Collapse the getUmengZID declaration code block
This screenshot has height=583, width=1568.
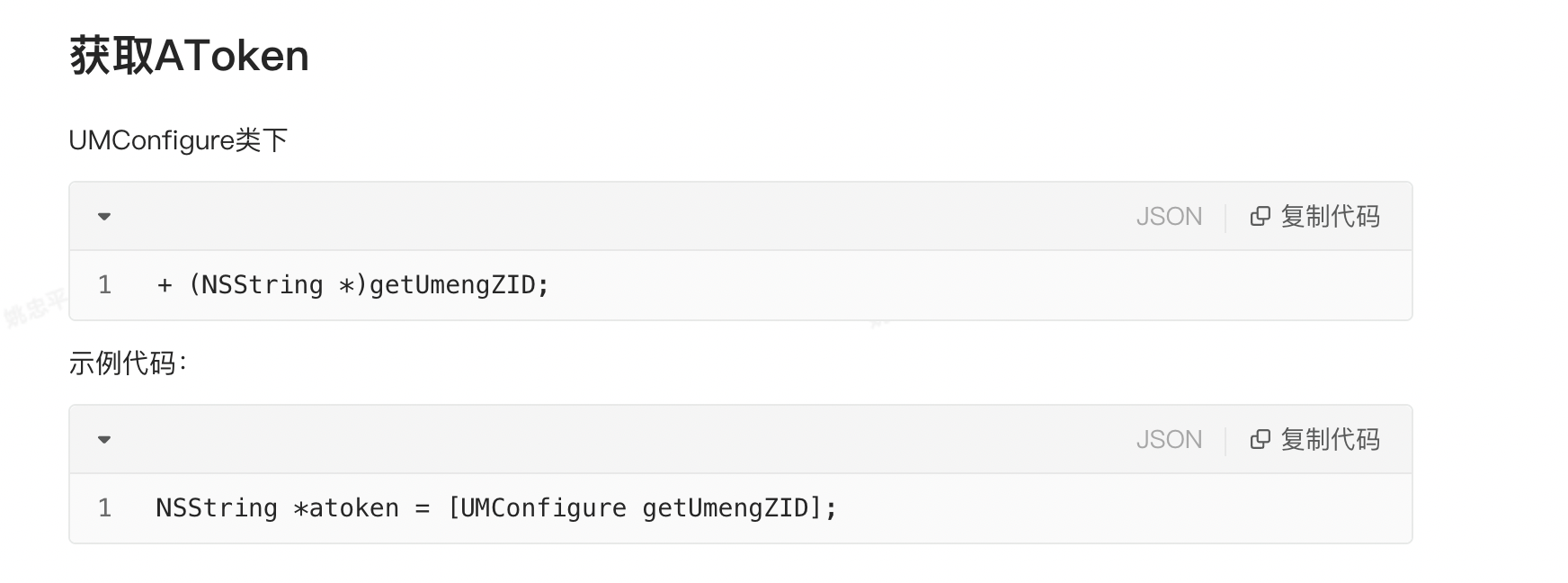104,217
